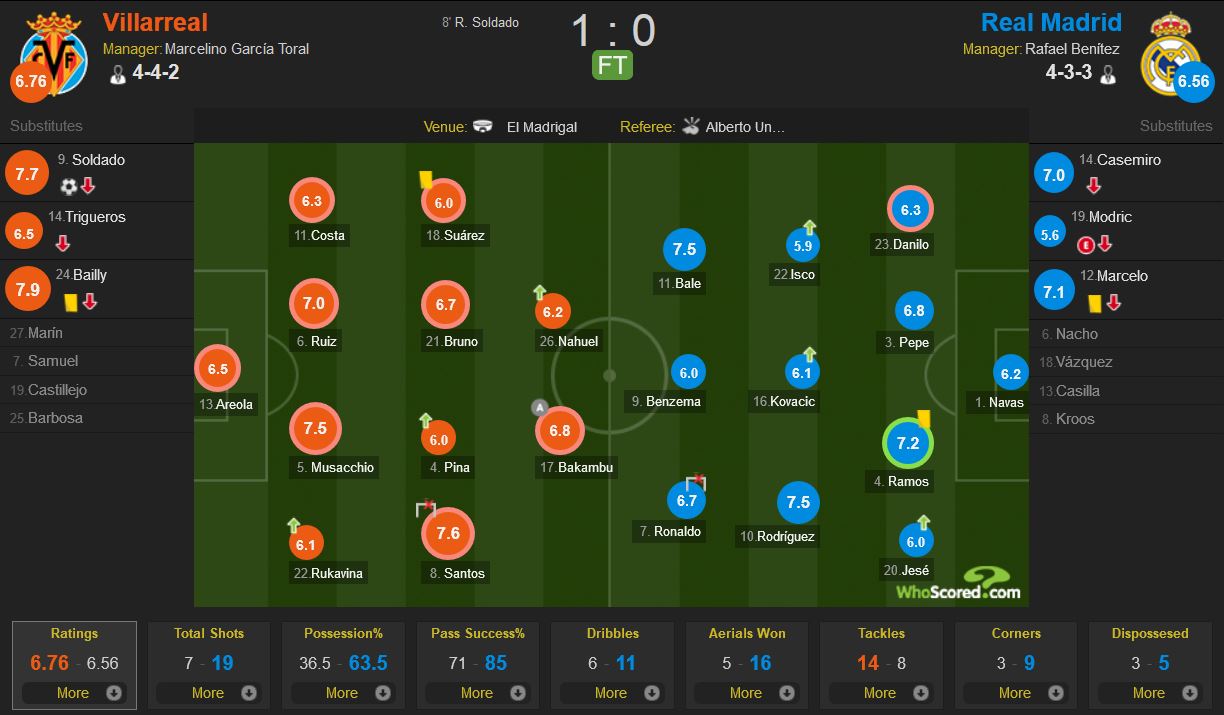Open Marcelino García Toral manager link
Screen dimensions: 1224x715
tap(237, 48)
